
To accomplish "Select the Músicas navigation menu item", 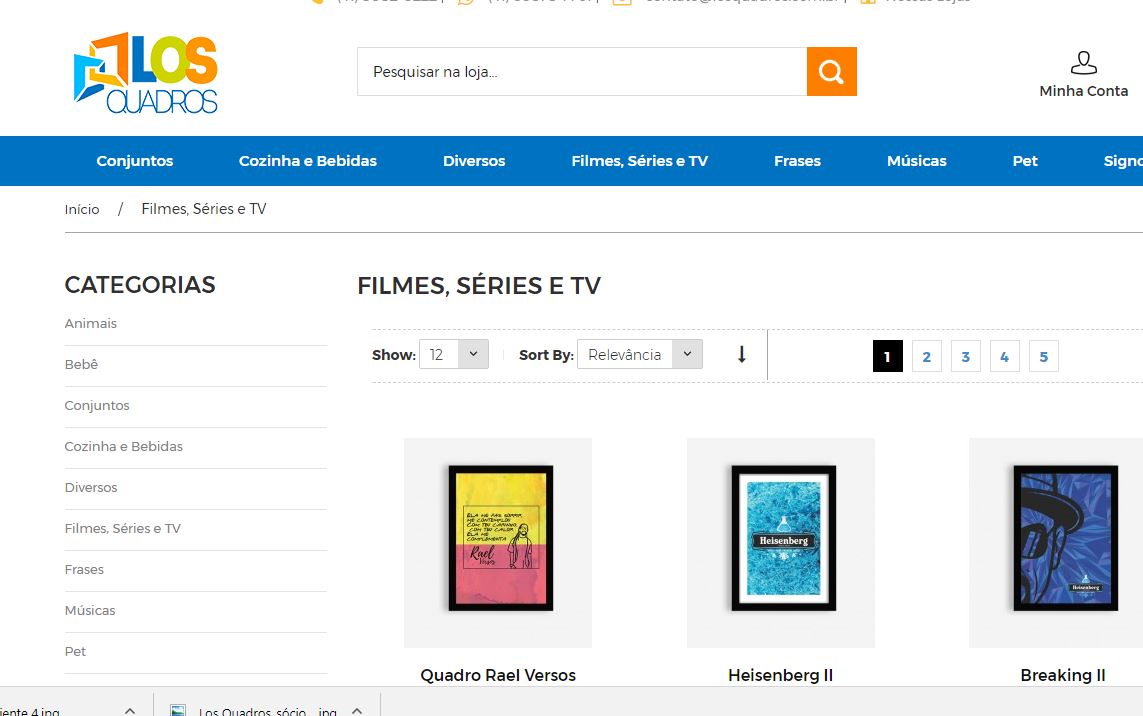I will 916,161.
